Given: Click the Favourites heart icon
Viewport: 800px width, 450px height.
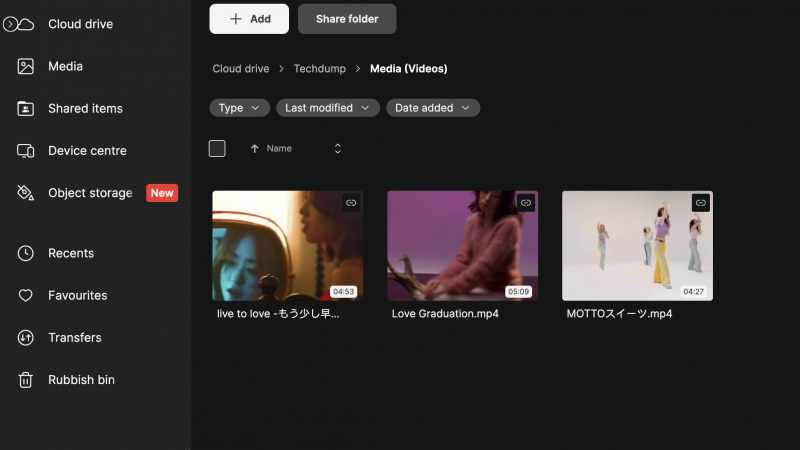Looking at the screenshot, I should (x=26, y=295).
